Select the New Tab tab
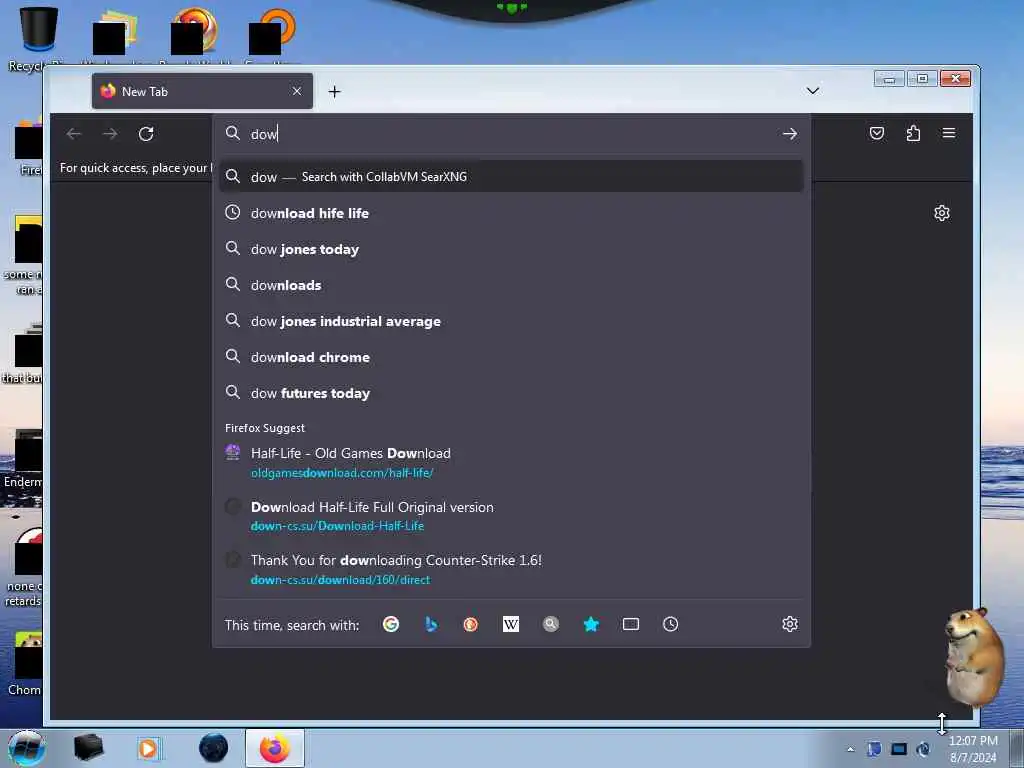This screenshot has height=768, width=1024. [x=202, y=91]
